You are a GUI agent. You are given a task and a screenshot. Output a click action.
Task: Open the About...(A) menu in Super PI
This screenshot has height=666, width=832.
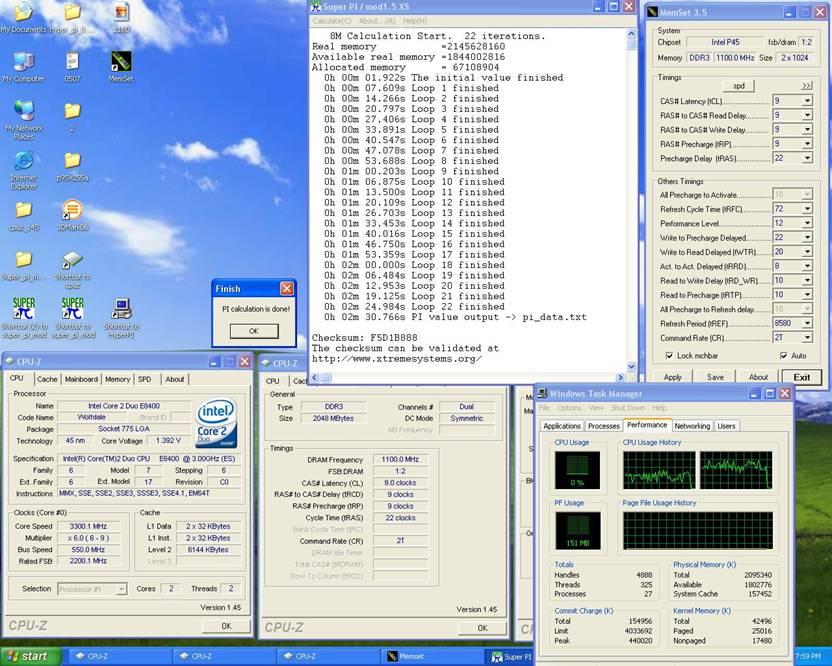[x=377, y=21]
